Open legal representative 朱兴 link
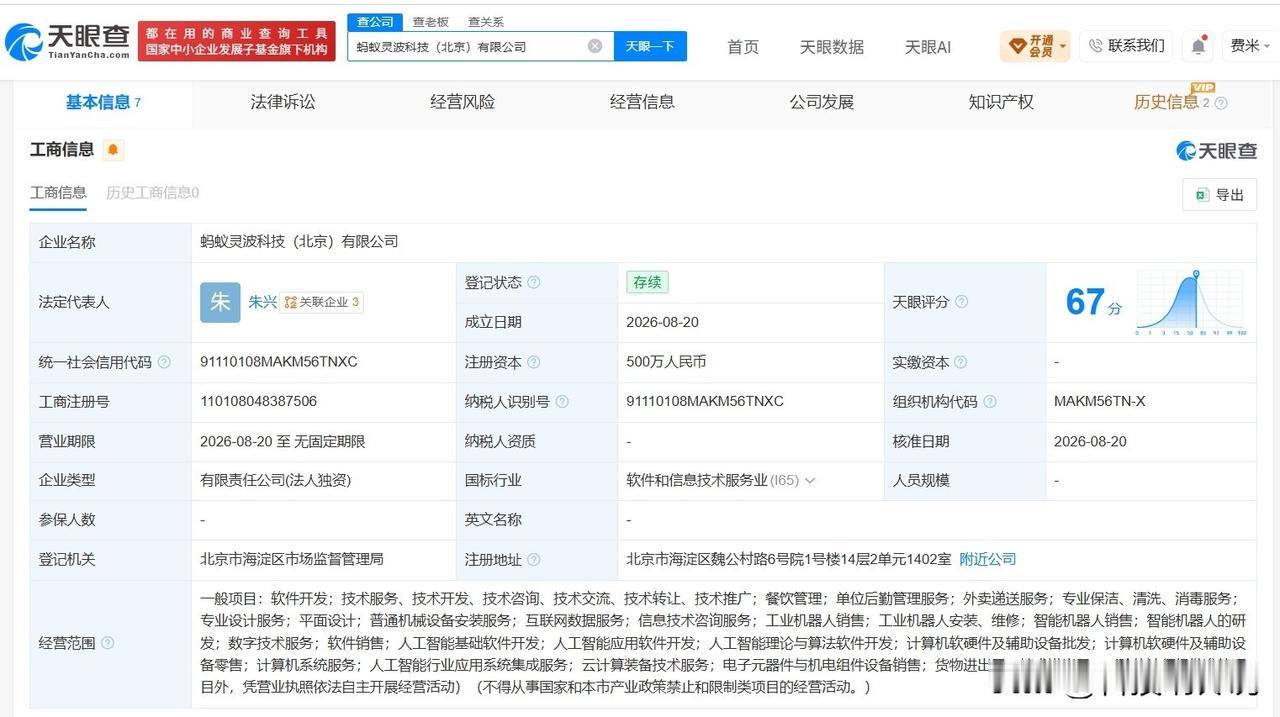Screen dimensions: 1280x717 263,302
